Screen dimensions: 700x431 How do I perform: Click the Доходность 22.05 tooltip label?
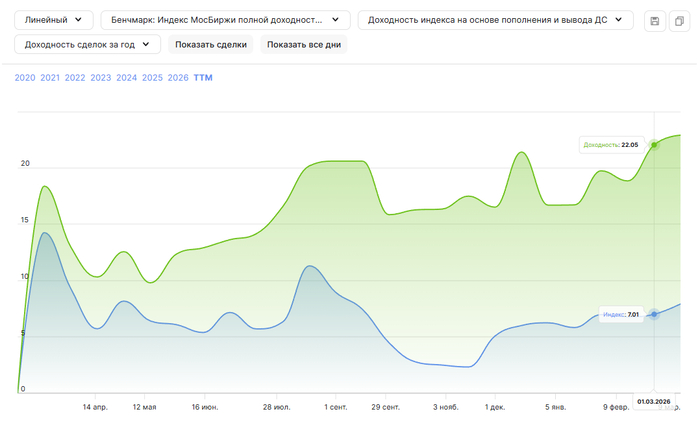611,145
